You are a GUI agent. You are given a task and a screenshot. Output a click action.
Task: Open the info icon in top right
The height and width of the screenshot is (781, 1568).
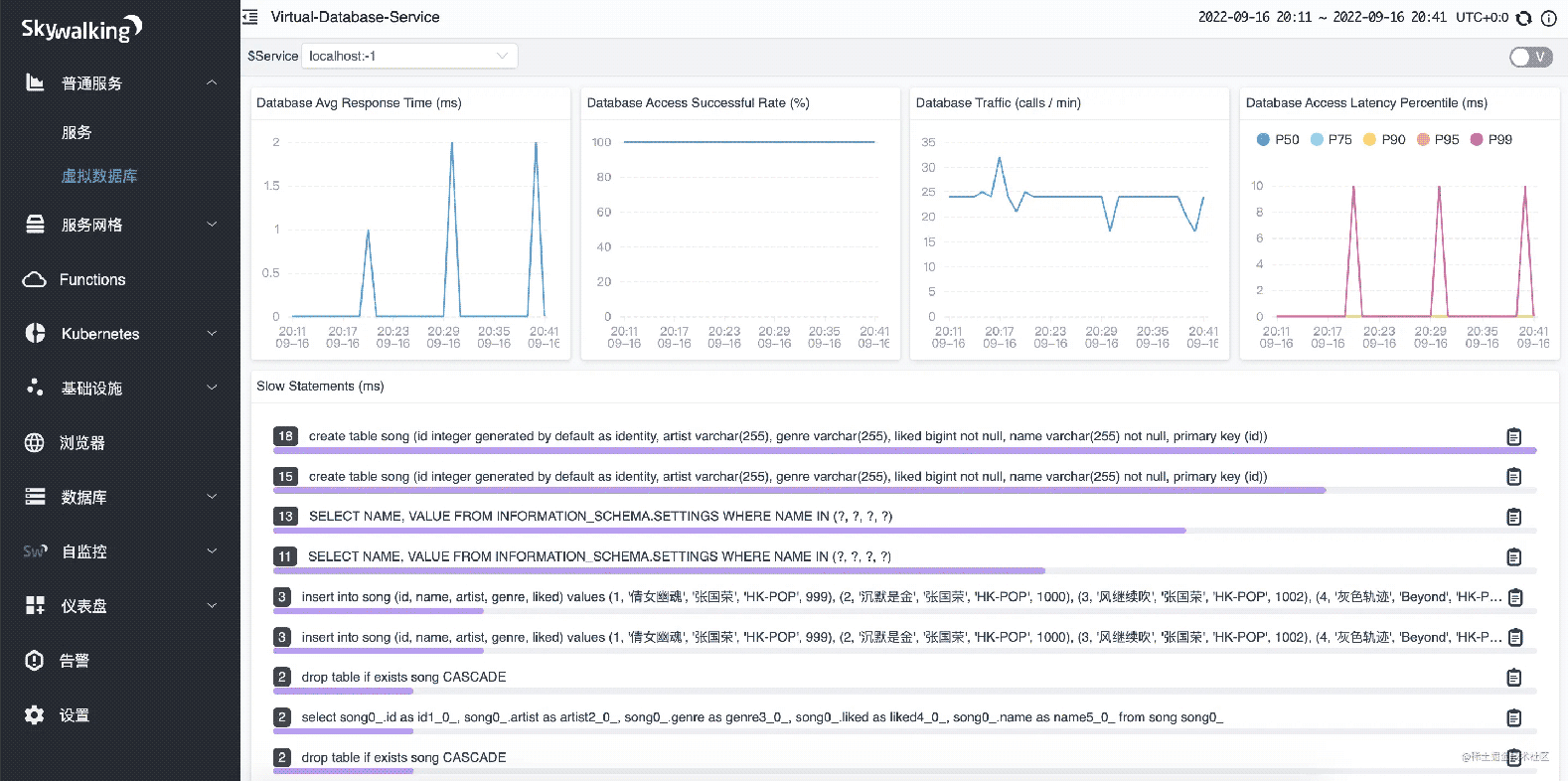tap(1548, 18)
